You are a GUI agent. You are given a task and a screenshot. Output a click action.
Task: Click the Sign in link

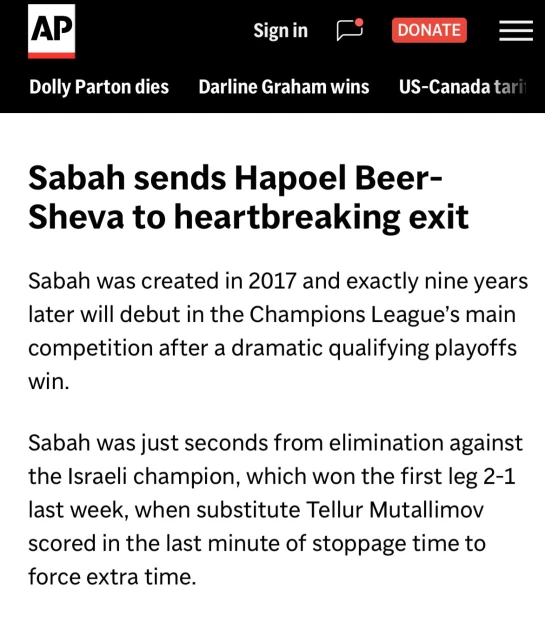(281, 31)
